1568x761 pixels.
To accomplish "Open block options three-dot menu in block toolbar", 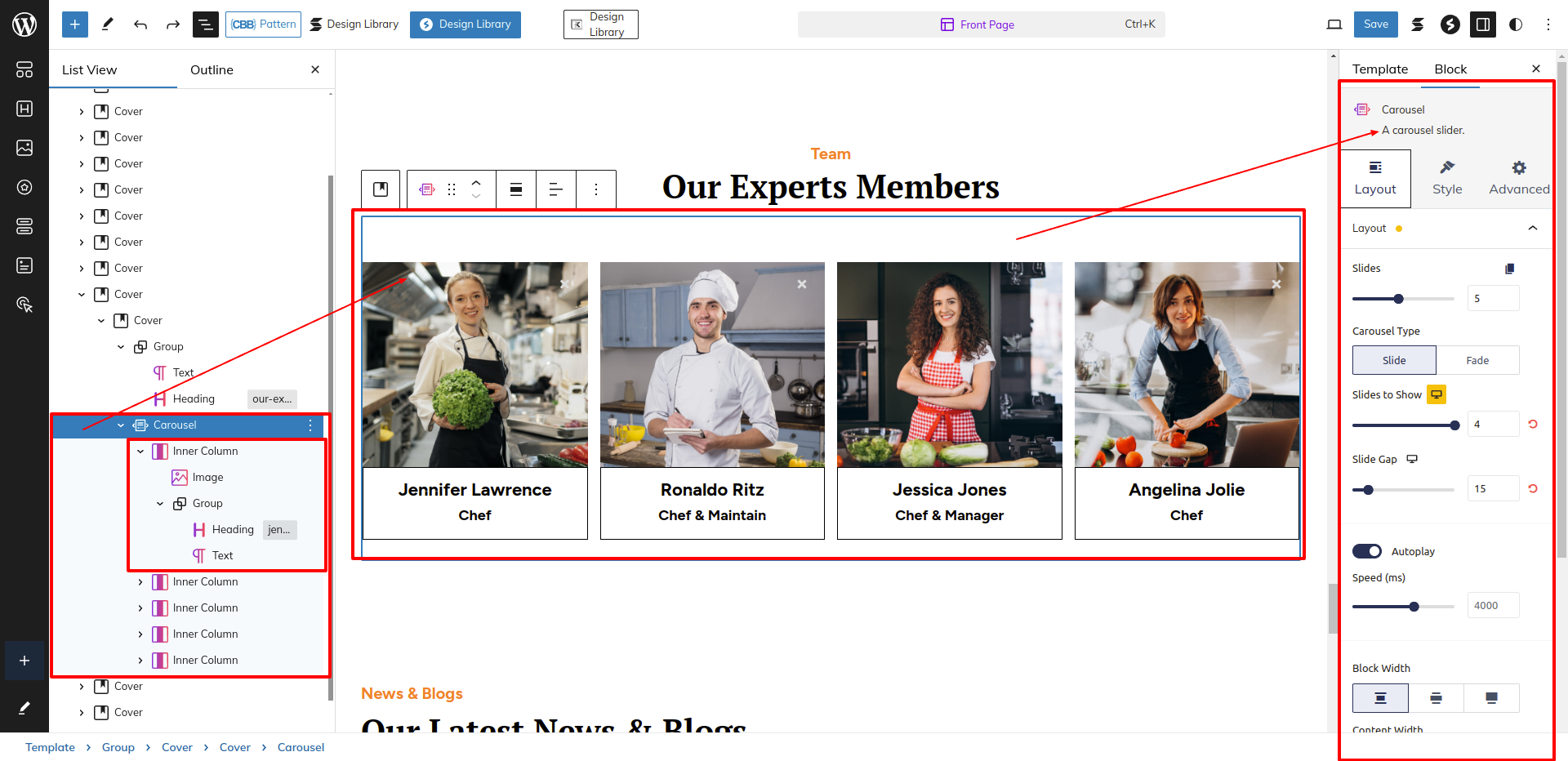I will (596, 189).
